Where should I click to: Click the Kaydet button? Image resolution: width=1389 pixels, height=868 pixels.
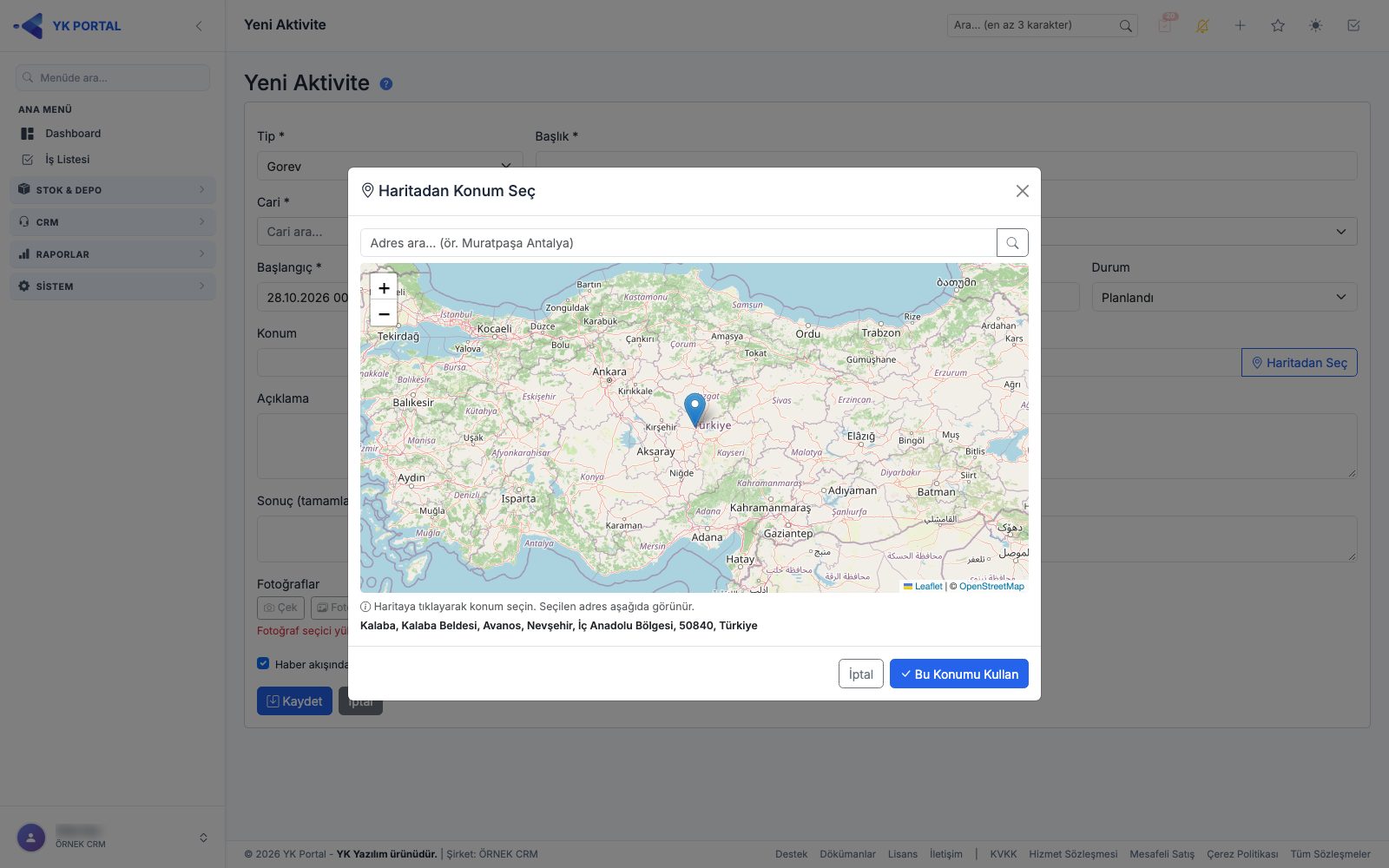[x=294, y=700]
